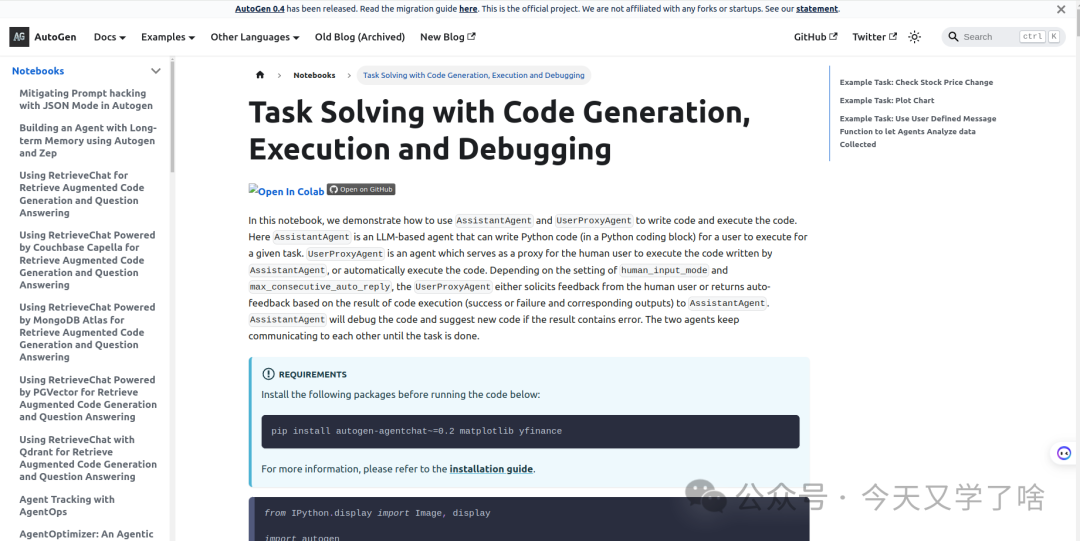This screenshot has width=1080, height=541.
Task: Collapse the Notebooks sidebar section chevron
Action: coord(156,71)
